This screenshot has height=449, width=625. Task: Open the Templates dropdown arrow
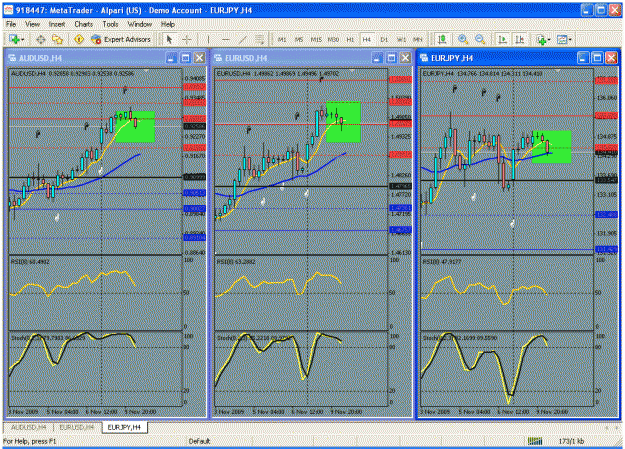click(570, 40)
